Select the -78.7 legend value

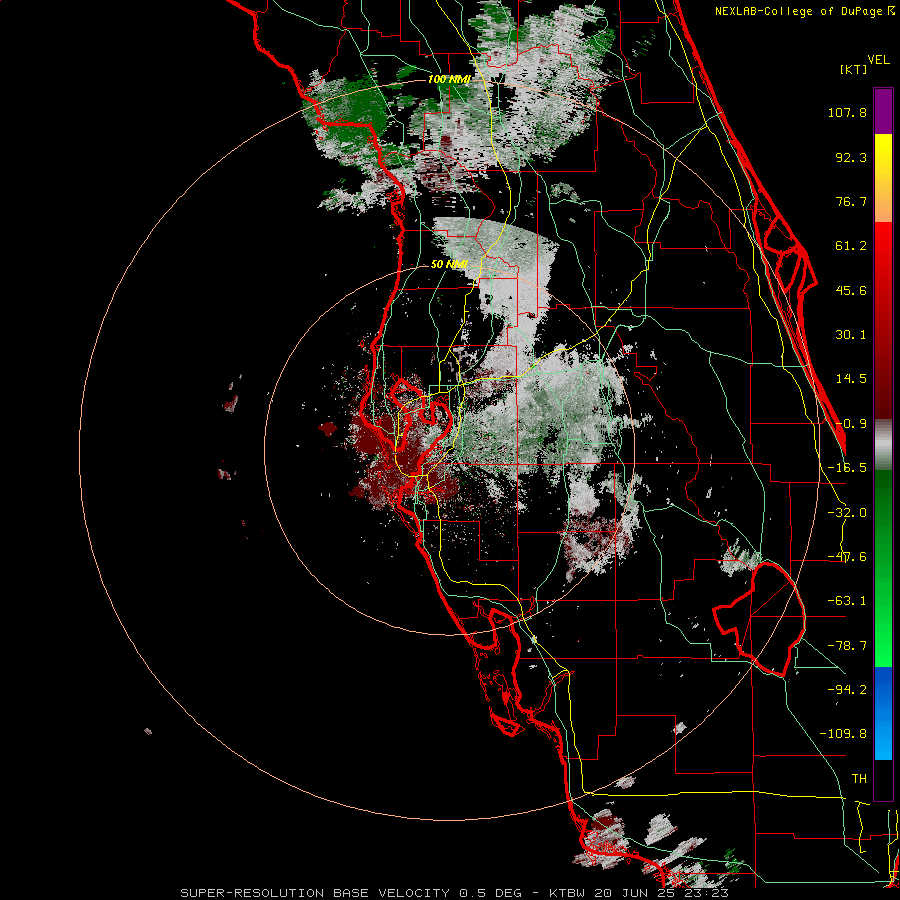(847, 646)
